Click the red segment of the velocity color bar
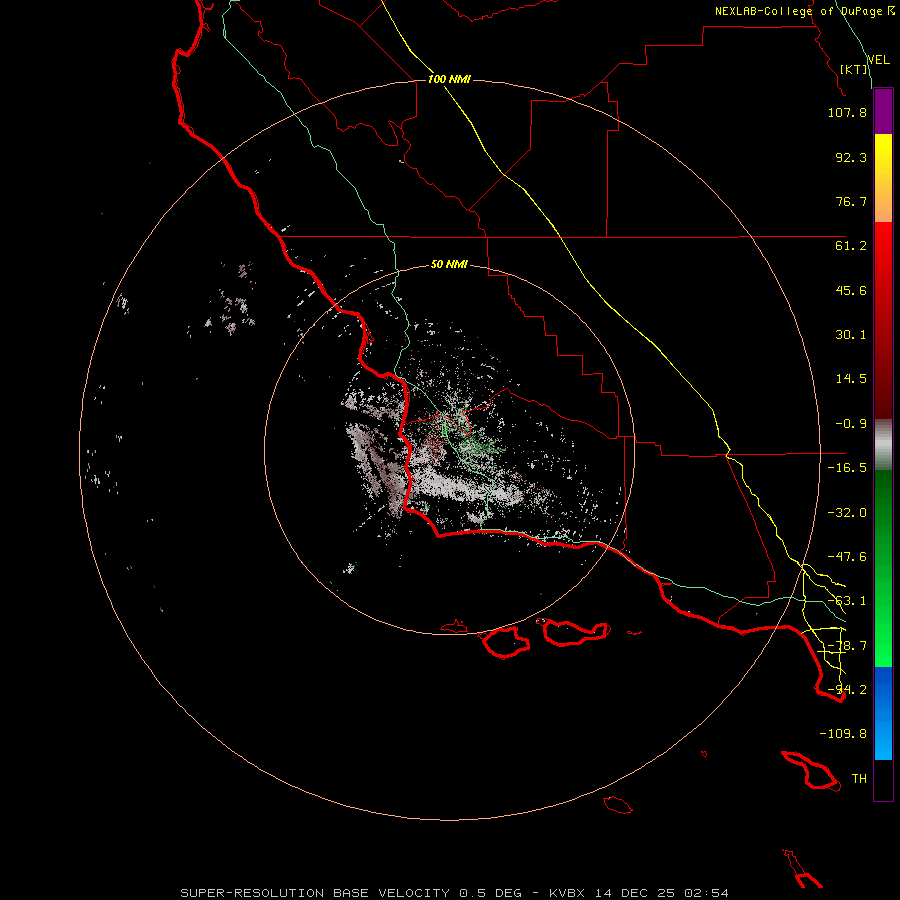This screenshot has width=900, height=900. pyautogui.click(x=883, y=320)
